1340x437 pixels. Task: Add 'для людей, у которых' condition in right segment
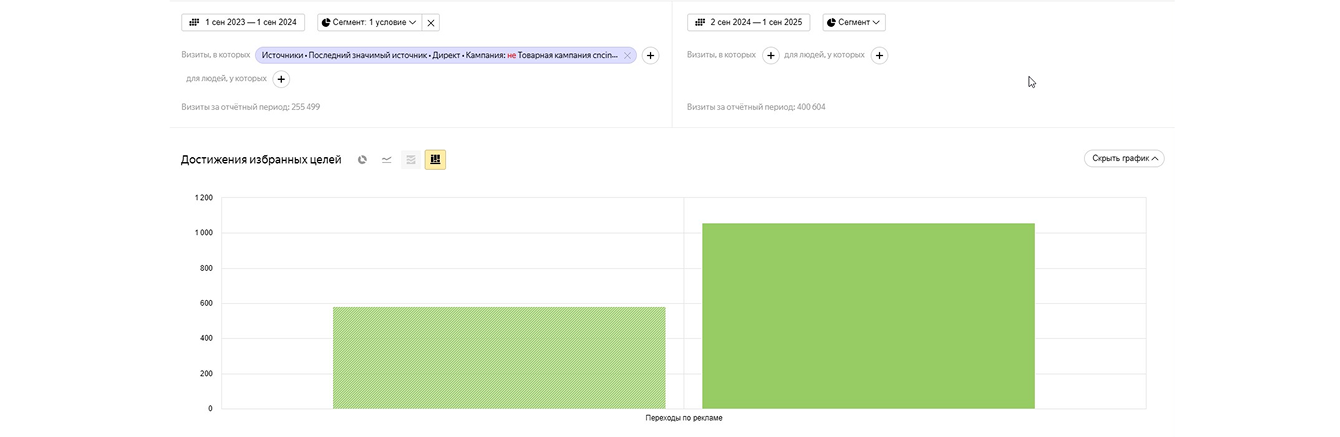pyautogui.click(x=879, y=56)
